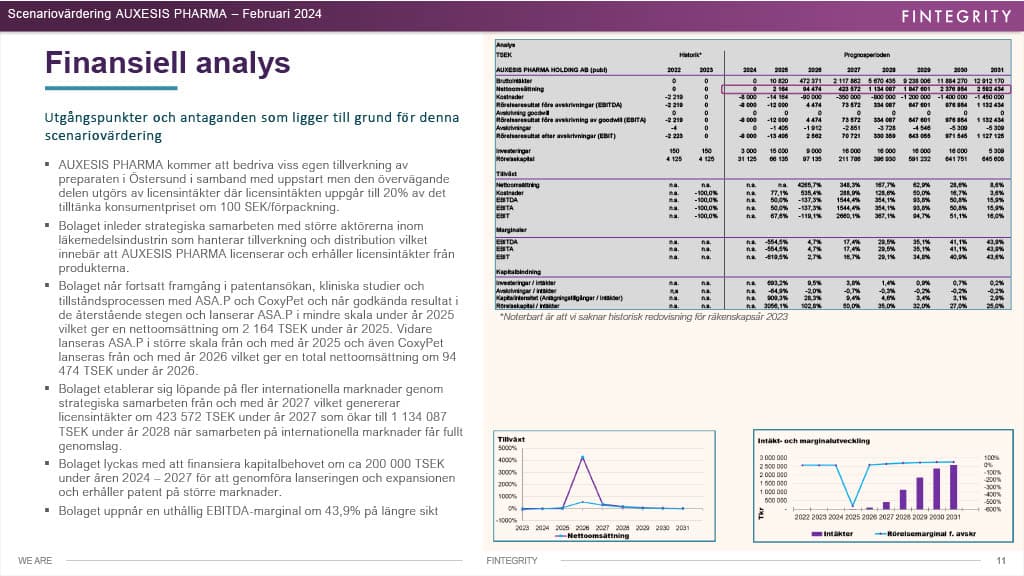Click the "Historik*" column group header
The height and width of the screenshot is (576, 1024).
click(690, 55)
